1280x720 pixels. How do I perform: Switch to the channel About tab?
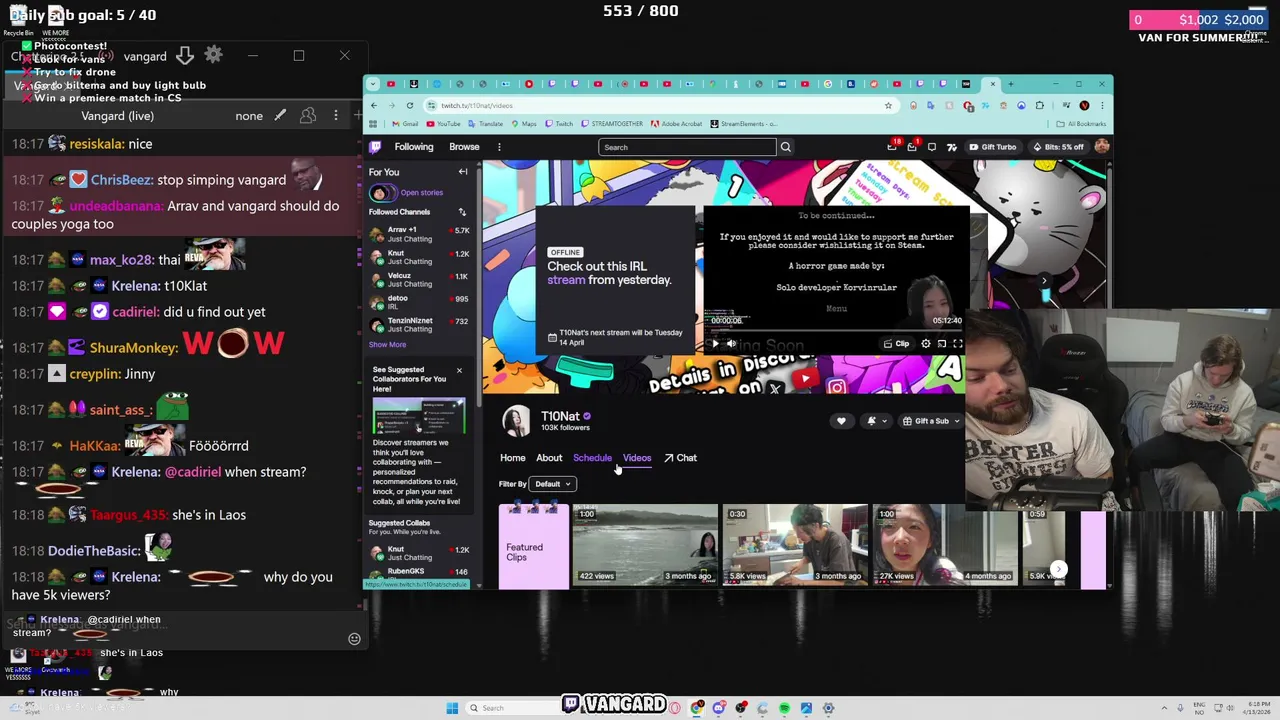(549, 458)
